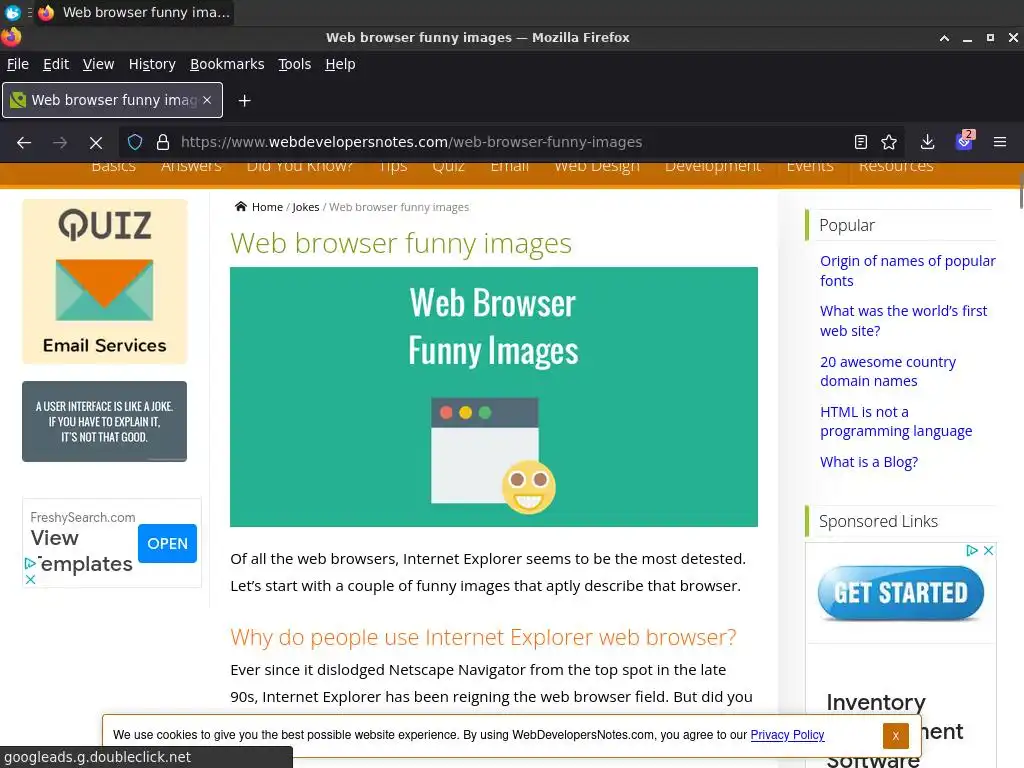Select Firefox taskbar window entry
The width and height of the screenshot is (1024, 768).
[135, 12]
